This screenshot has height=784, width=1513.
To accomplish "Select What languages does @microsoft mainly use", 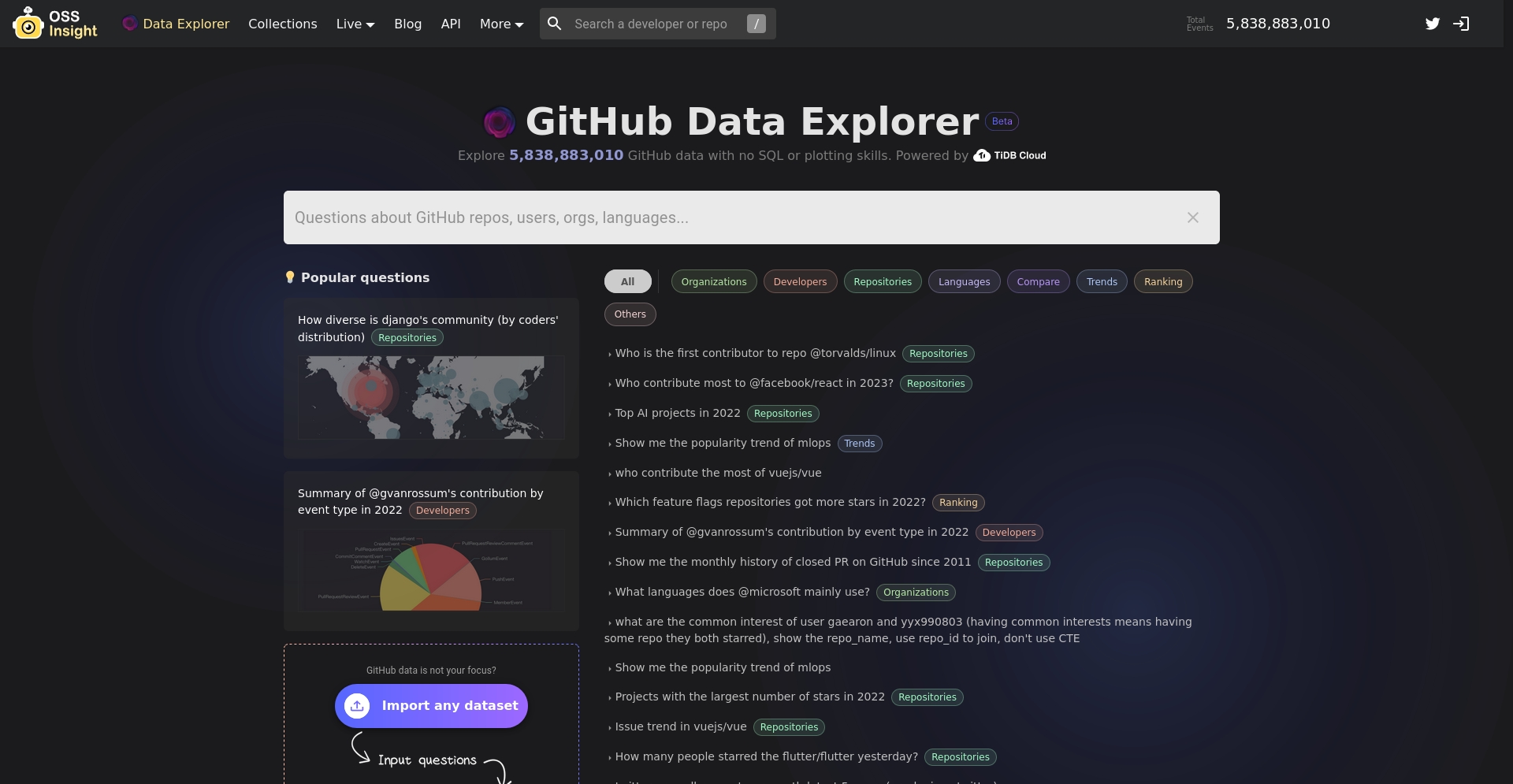I will pyautogui.click(x=742, y=592).
